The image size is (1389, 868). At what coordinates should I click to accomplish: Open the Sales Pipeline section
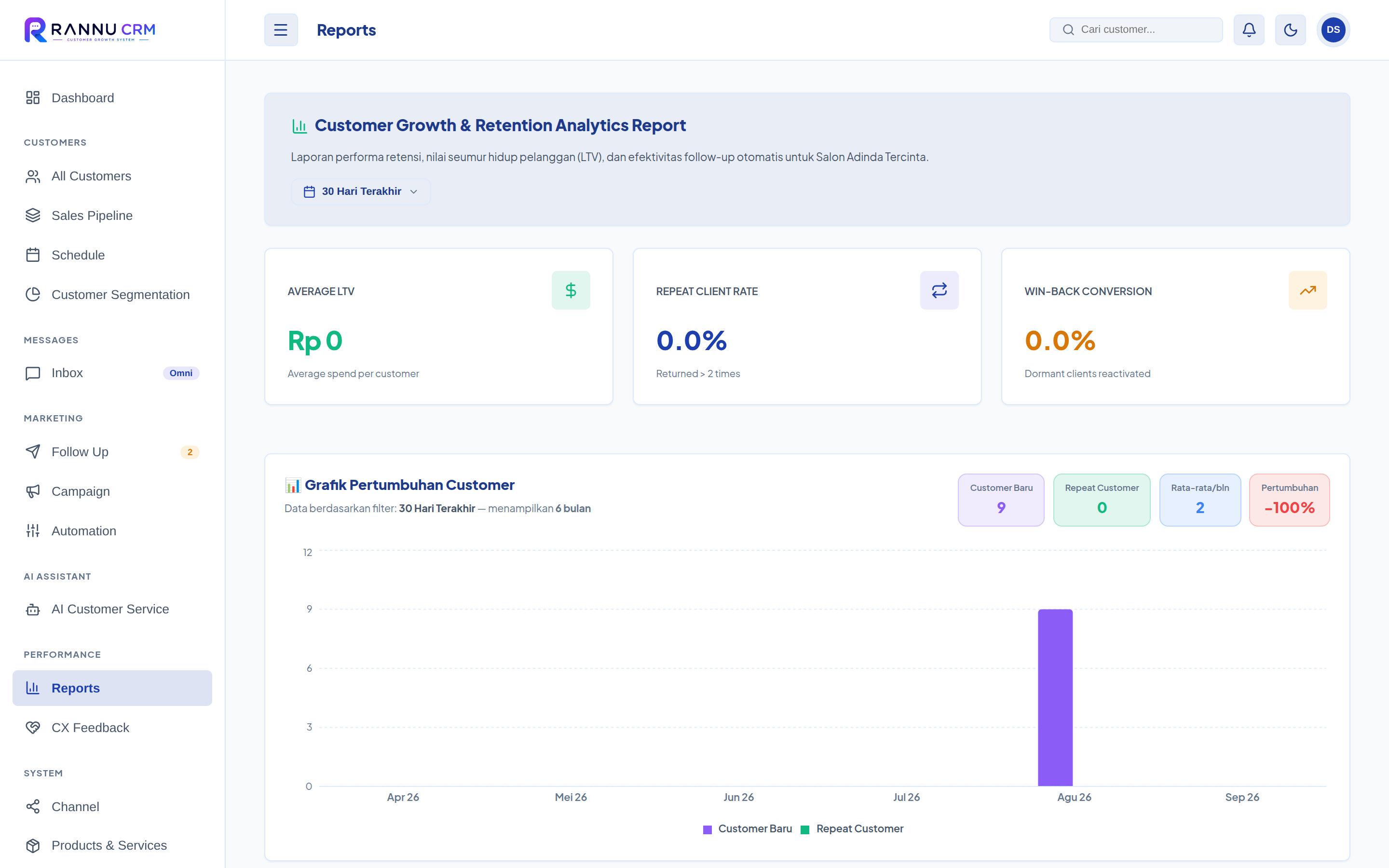pyautogui.click(x=112, y=215)
